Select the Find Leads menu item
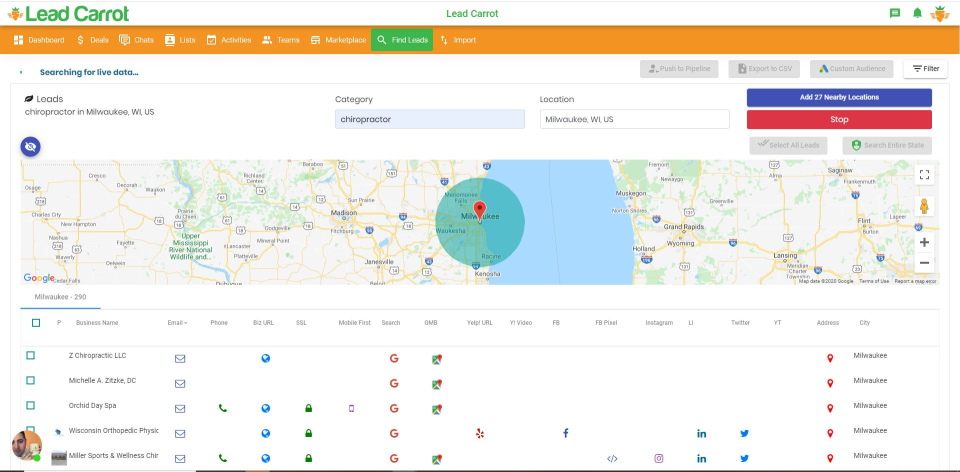The height and width of the screenshot is (472, 960). (402, 40)
